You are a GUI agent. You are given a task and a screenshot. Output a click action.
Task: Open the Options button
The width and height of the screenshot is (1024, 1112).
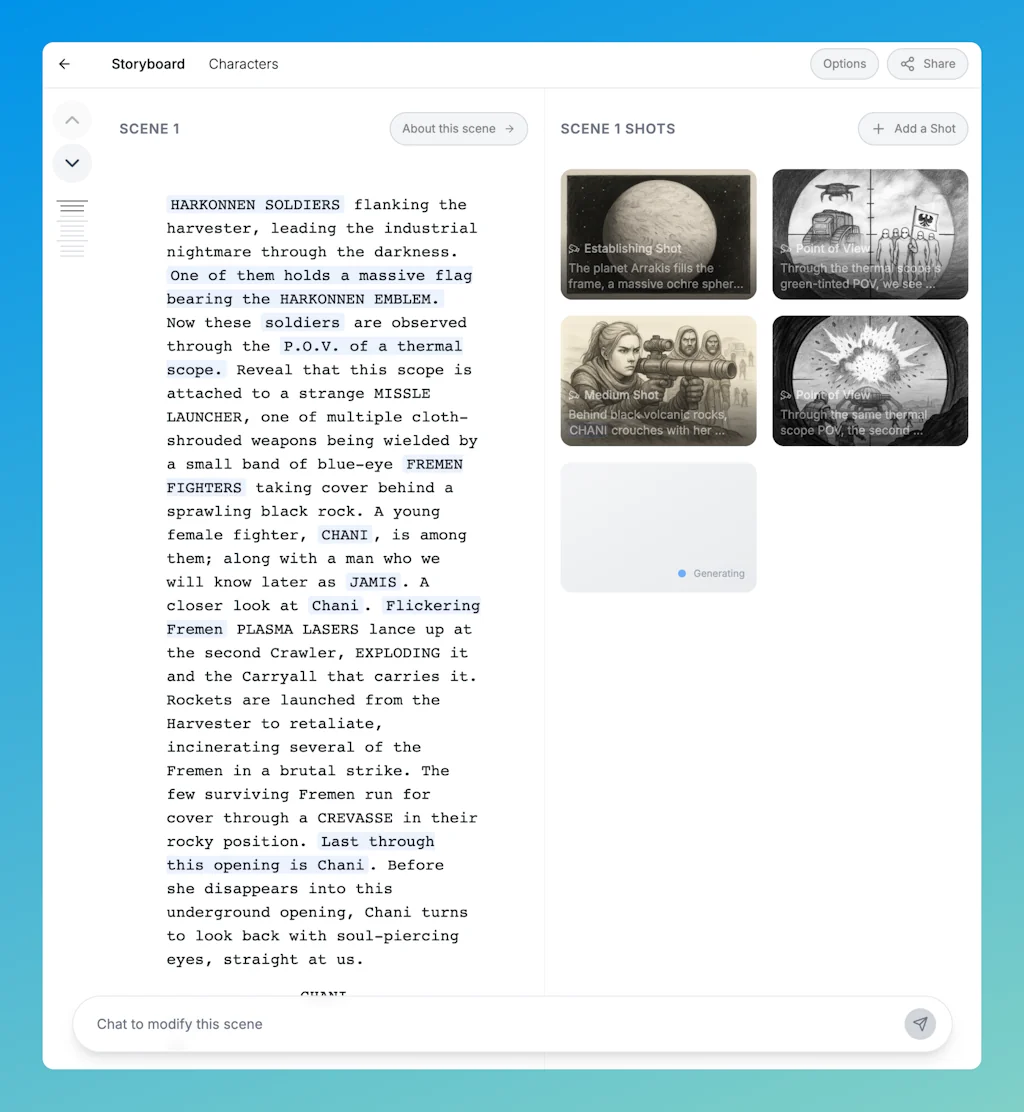point(844,64)
